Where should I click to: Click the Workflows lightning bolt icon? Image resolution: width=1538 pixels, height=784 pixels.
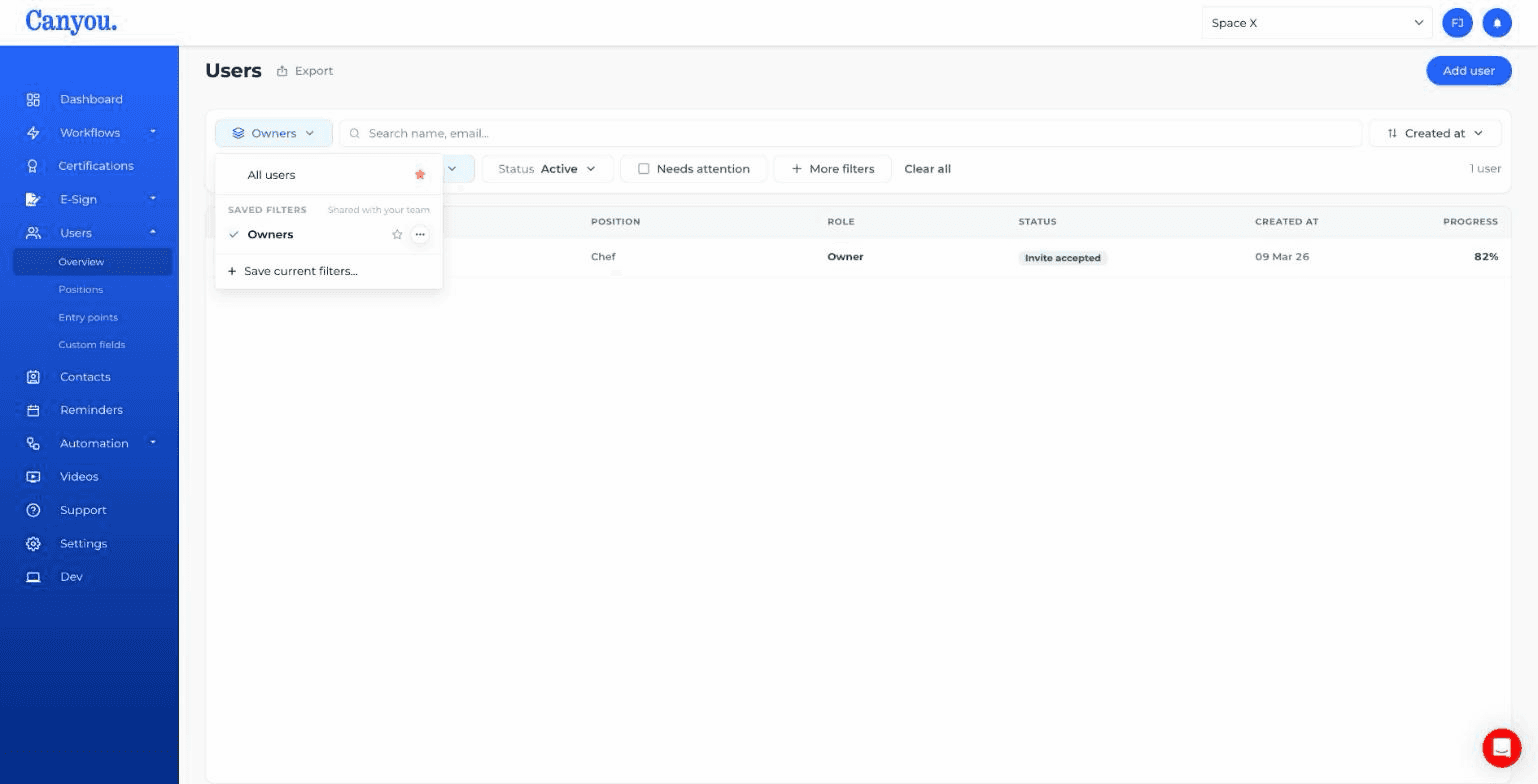[33, 133]
